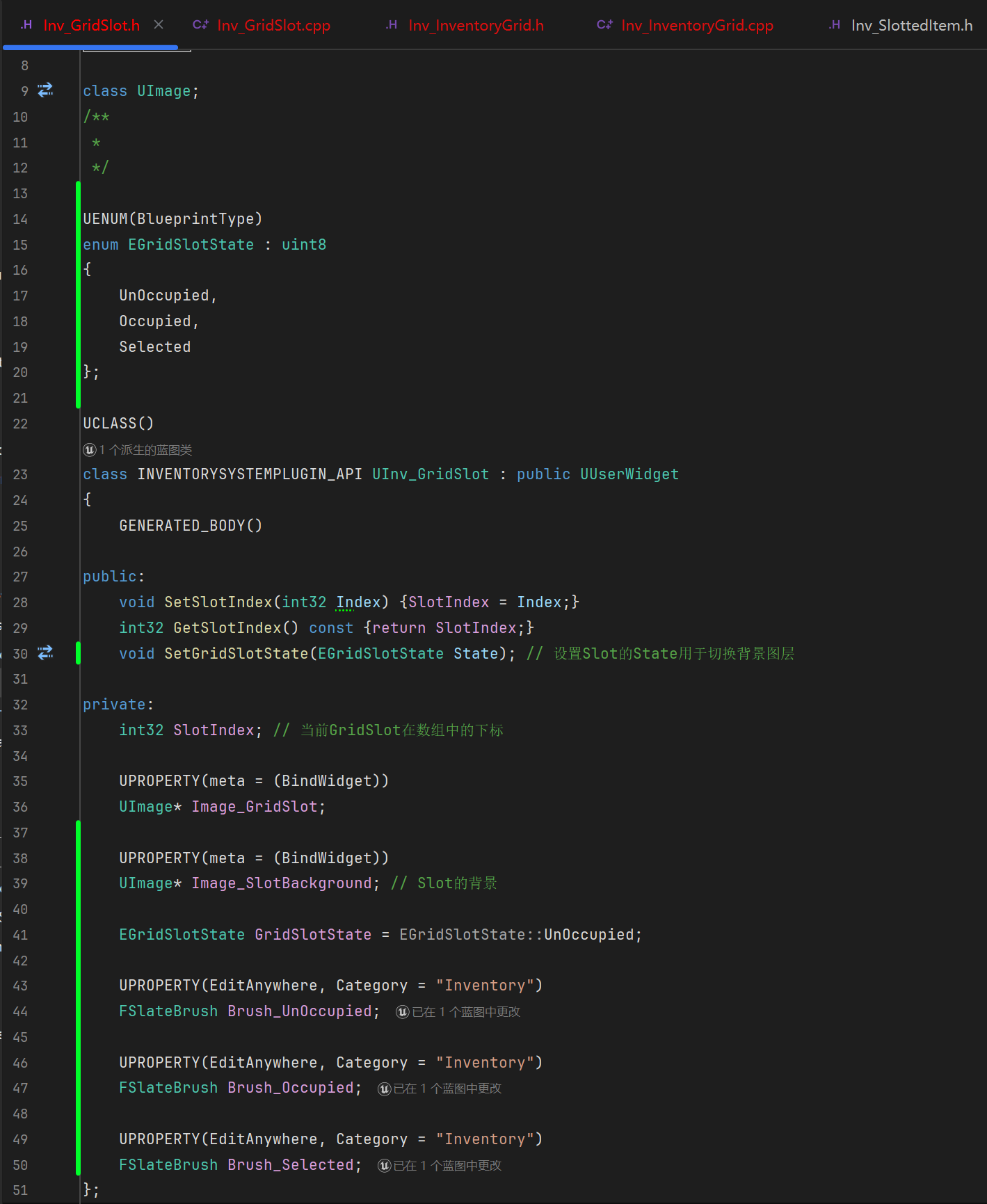This screenshot has height=1204, width=987.
Task: Click the SetGridSlotState function name
Action: pyautogui.click(x=236, y=654)
